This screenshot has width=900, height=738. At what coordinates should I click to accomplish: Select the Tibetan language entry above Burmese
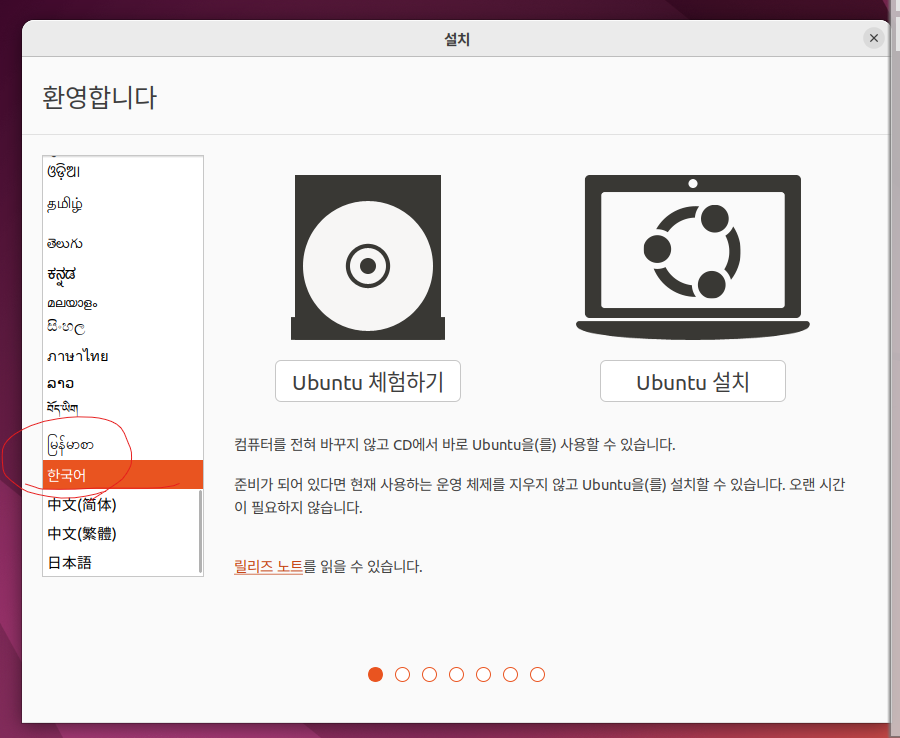123,408
